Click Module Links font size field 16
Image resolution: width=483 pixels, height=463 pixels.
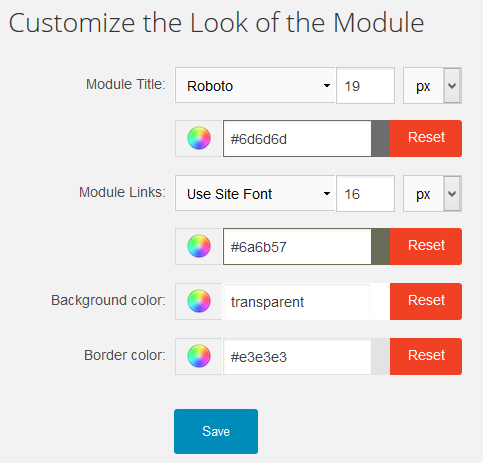[x=365, y=194]
